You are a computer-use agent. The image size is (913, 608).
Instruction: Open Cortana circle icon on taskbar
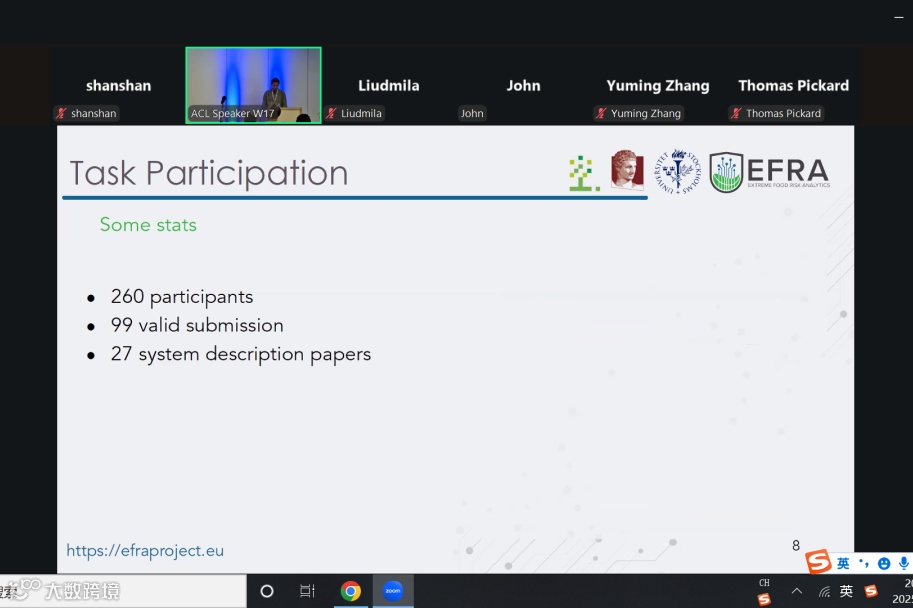tap(267, 592)
